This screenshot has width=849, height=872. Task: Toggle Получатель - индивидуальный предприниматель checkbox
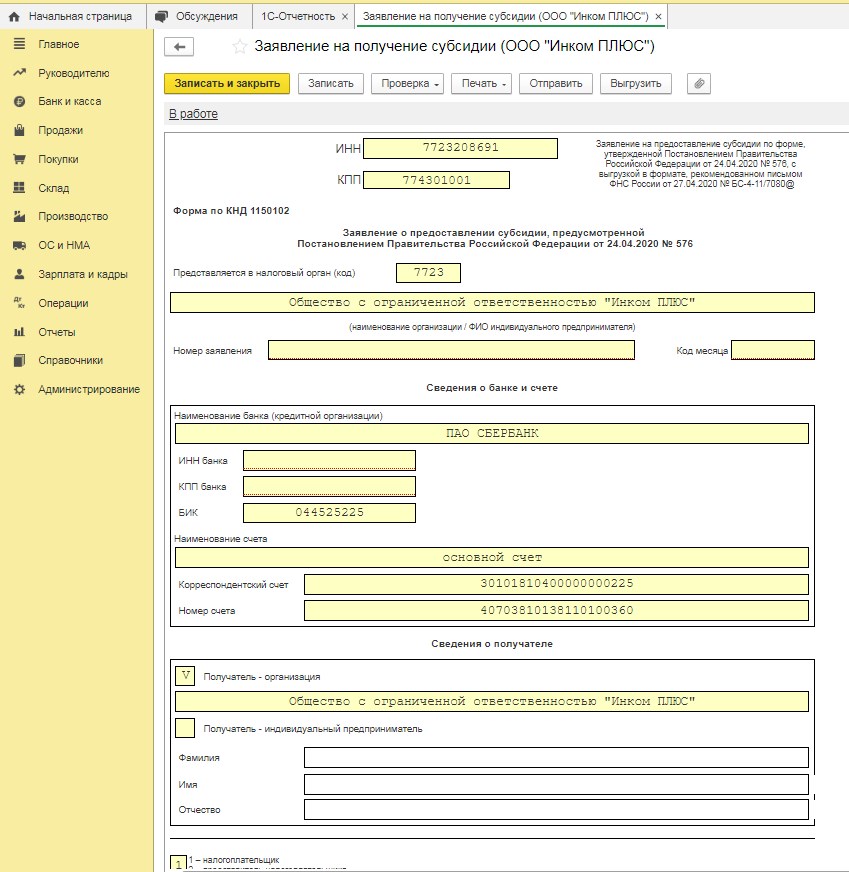(185, 728)
